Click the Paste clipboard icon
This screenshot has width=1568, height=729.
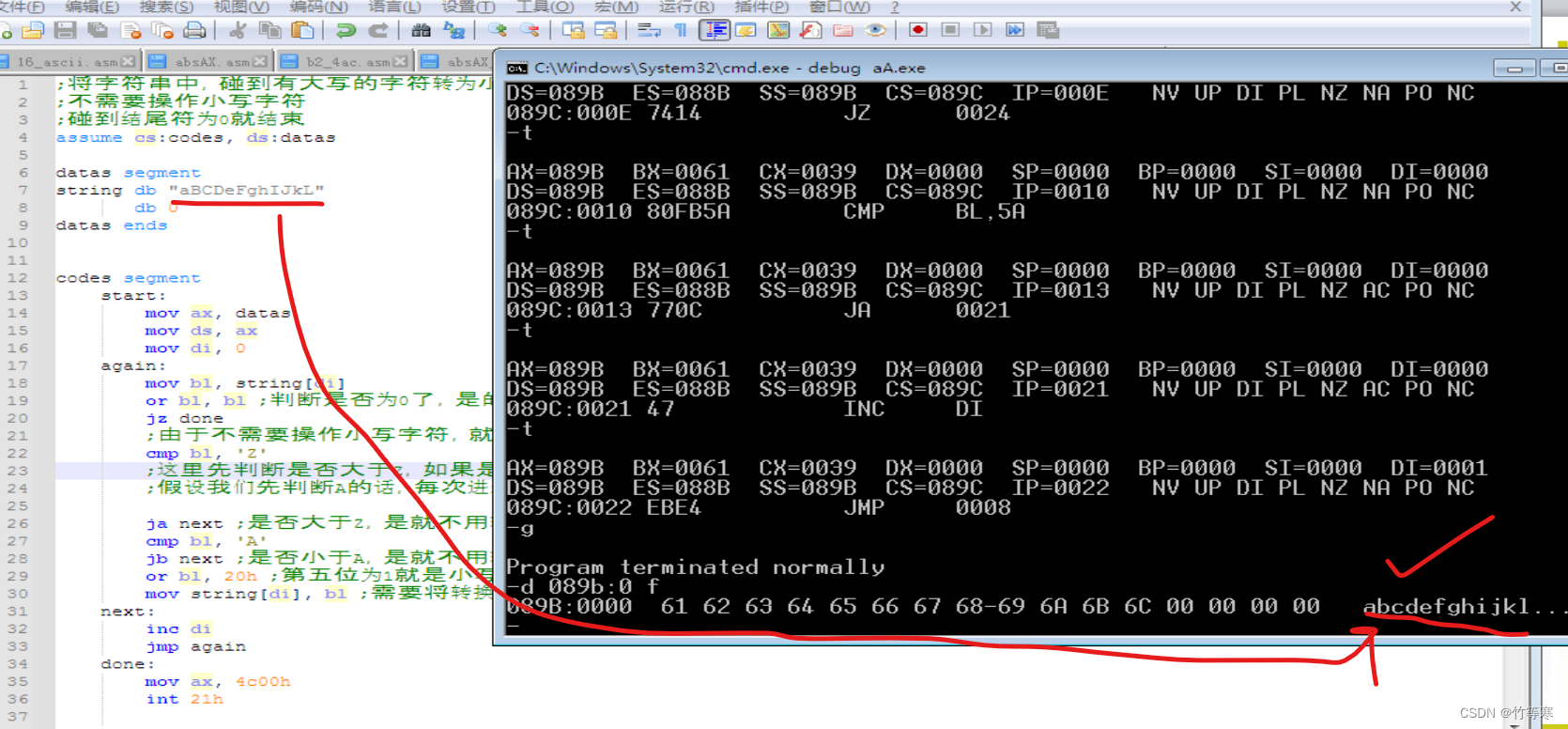[303, 31]
